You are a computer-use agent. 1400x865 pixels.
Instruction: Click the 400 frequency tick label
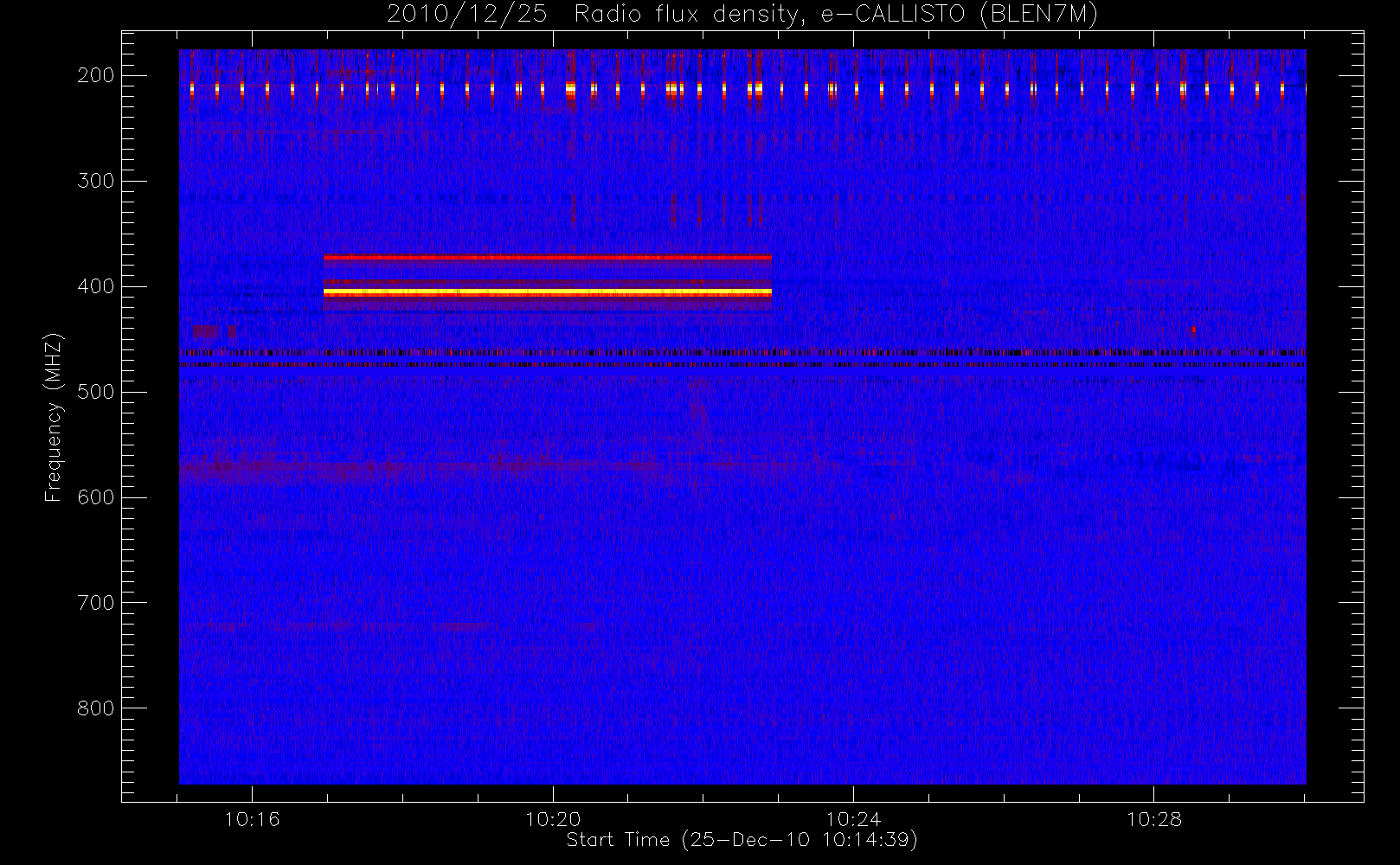[x=95, y=286]
